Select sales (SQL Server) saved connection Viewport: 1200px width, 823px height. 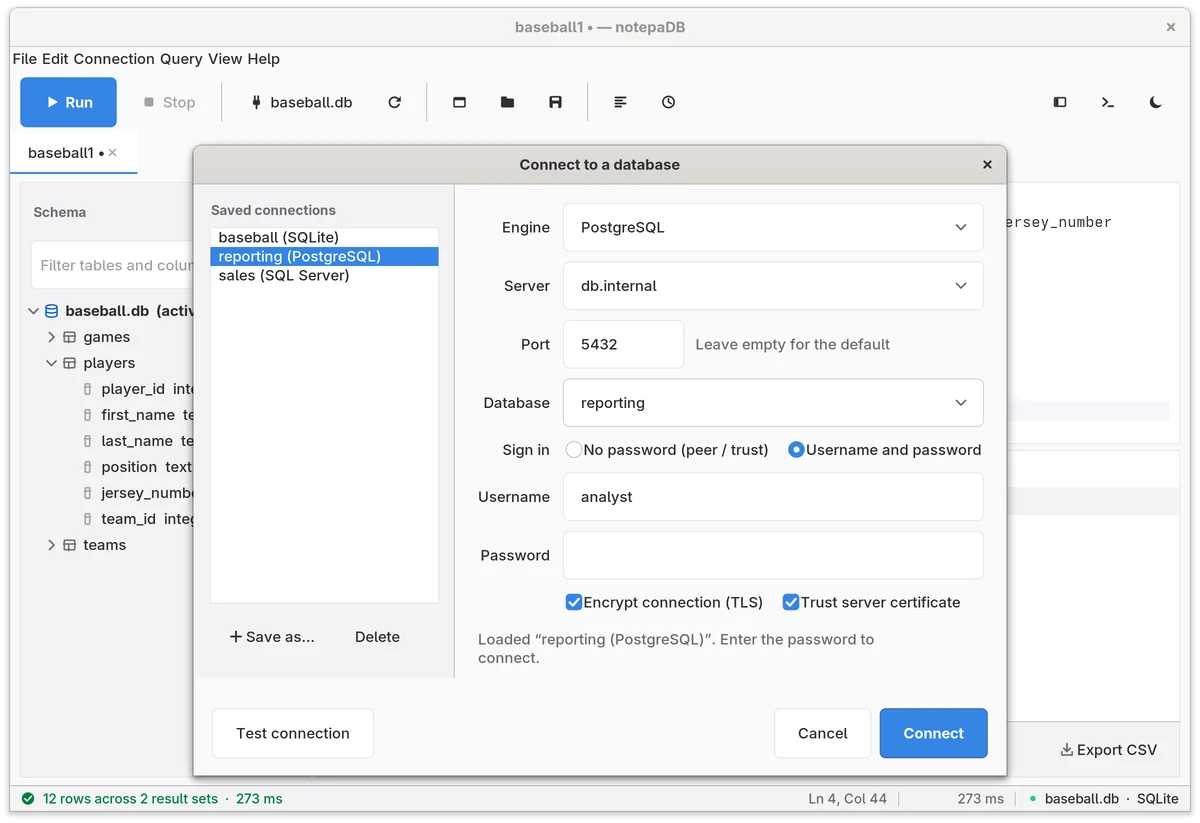pos(325,275)
